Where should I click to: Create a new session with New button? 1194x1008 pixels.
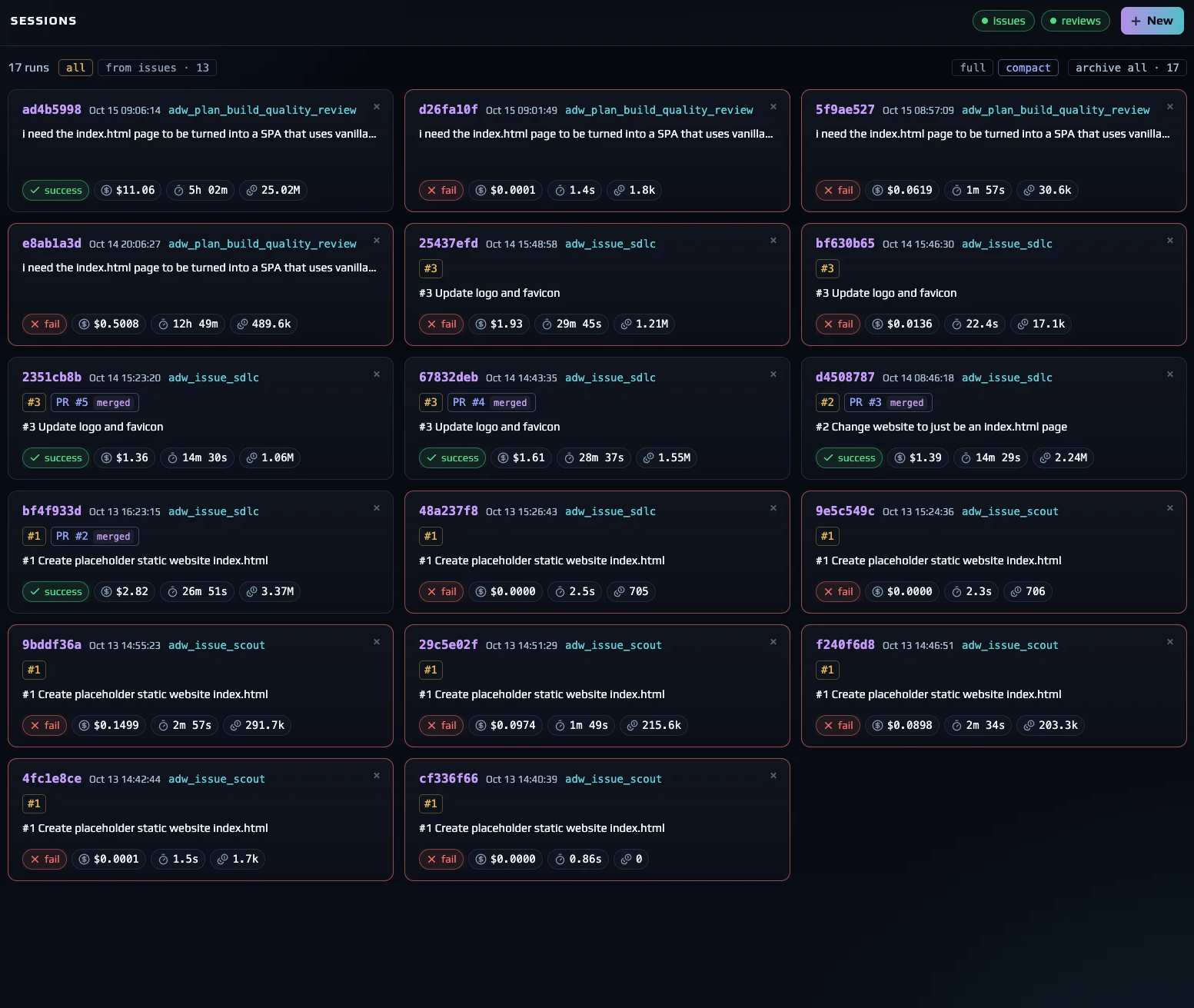point(1152,21)
